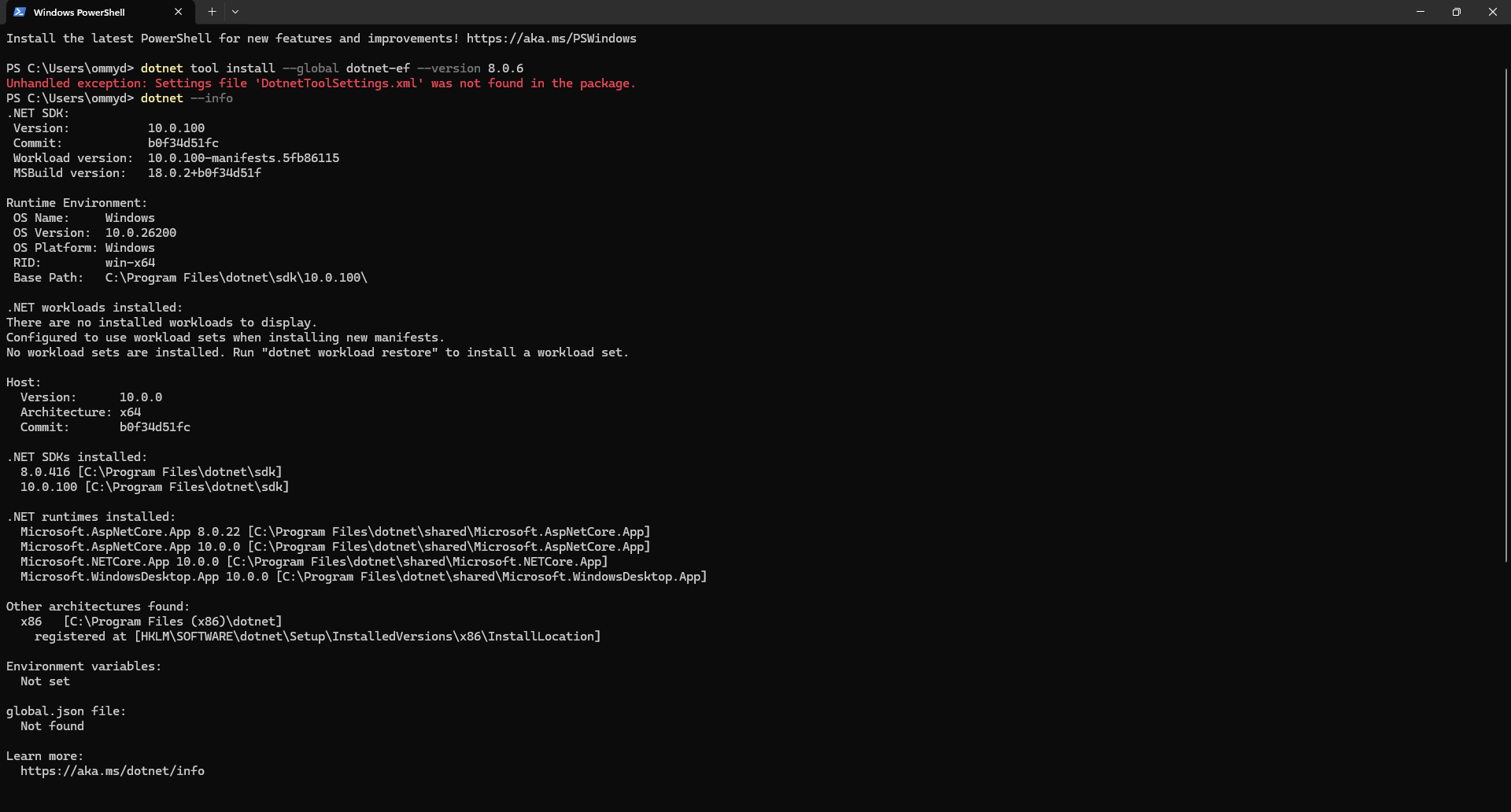Click the OS Version value 10.0.26200

(141, 233)
